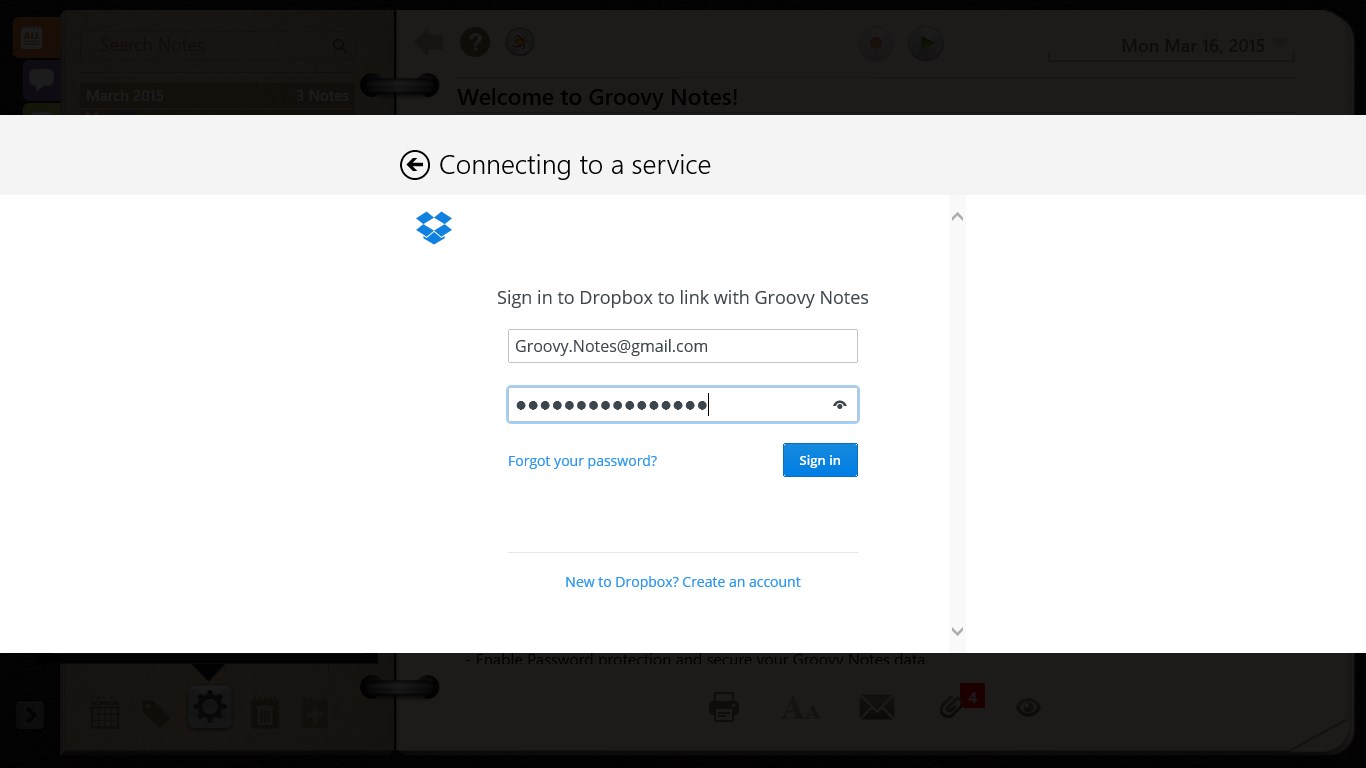Screen dimensions: 1366x768
Task: Click the email envelope icon
Action: coord(877,708)
